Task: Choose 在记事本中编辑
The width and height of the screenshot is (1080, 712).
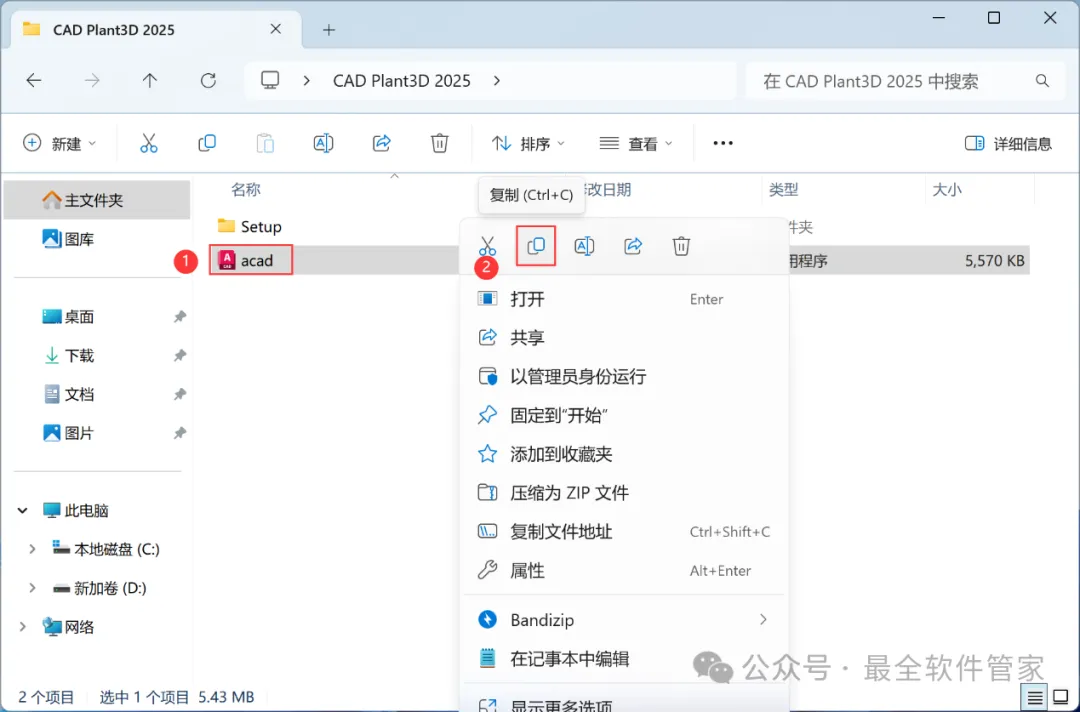Action: coord(624,659)
